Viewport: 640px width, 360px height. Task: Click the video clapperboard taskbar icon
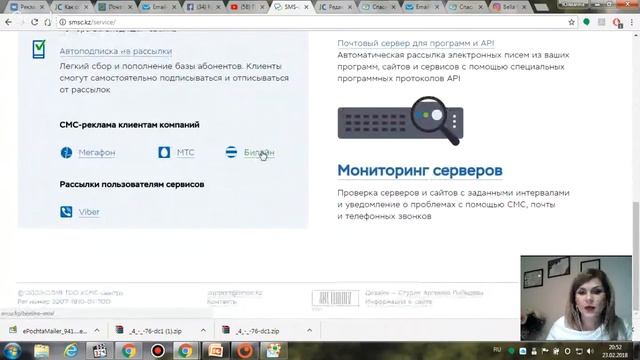point(100,351)
